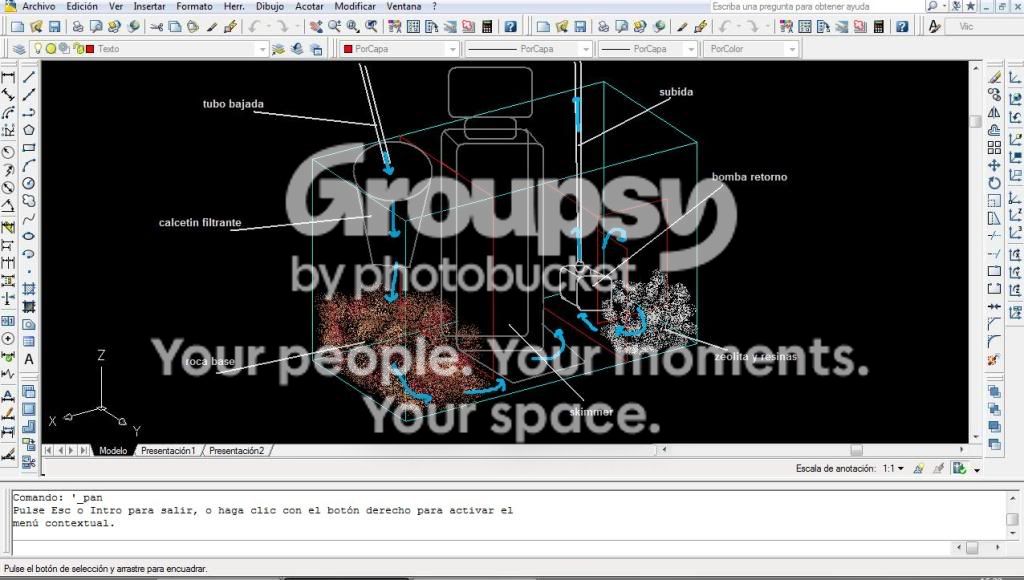Viewport: 1024px width, 580px height.
Task: Toggle Texto layer lock icon
Action: pos(78,48)
